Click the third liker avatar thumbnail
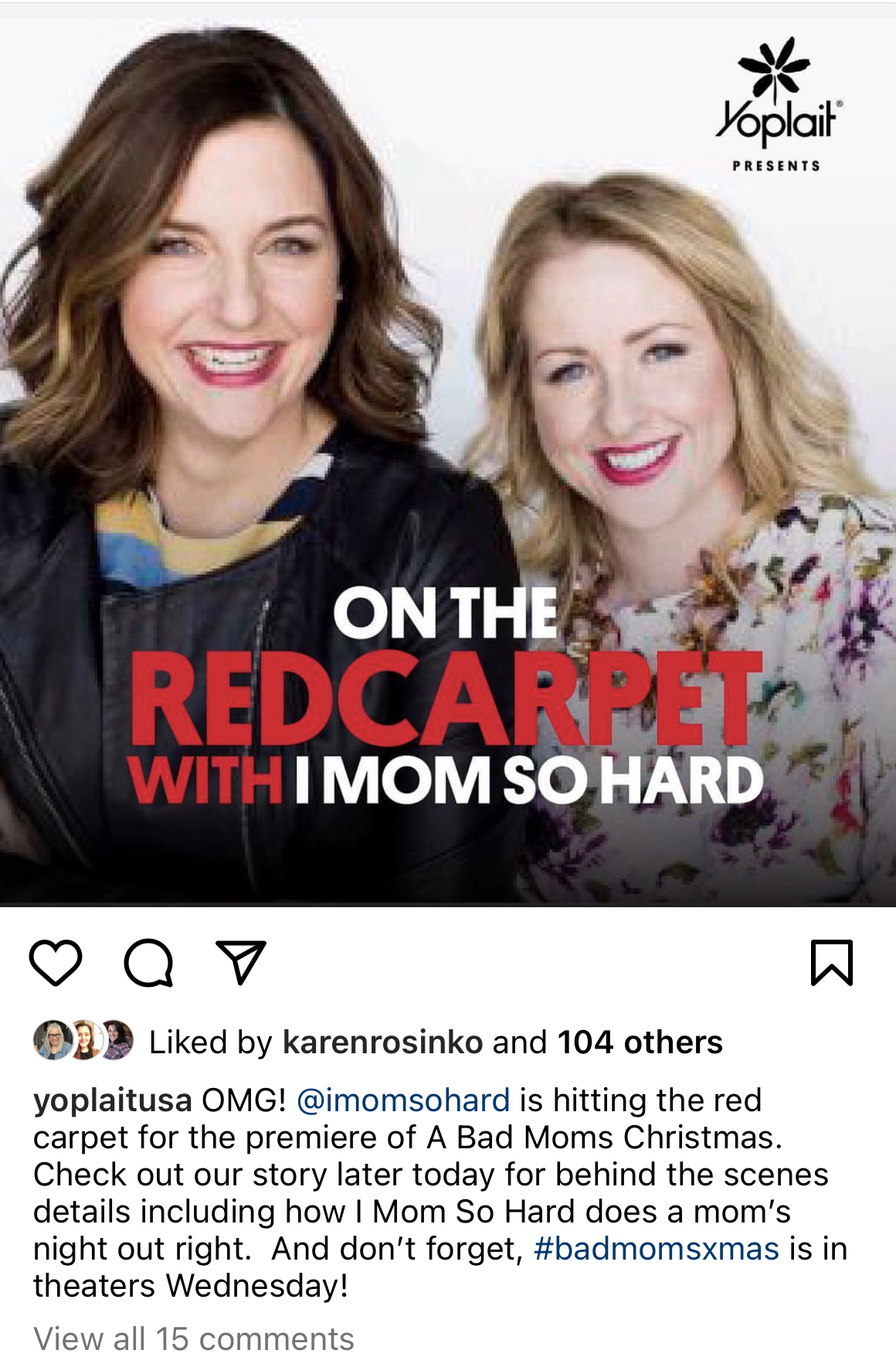The image size is (896, 1367). tap(117, 1041)
